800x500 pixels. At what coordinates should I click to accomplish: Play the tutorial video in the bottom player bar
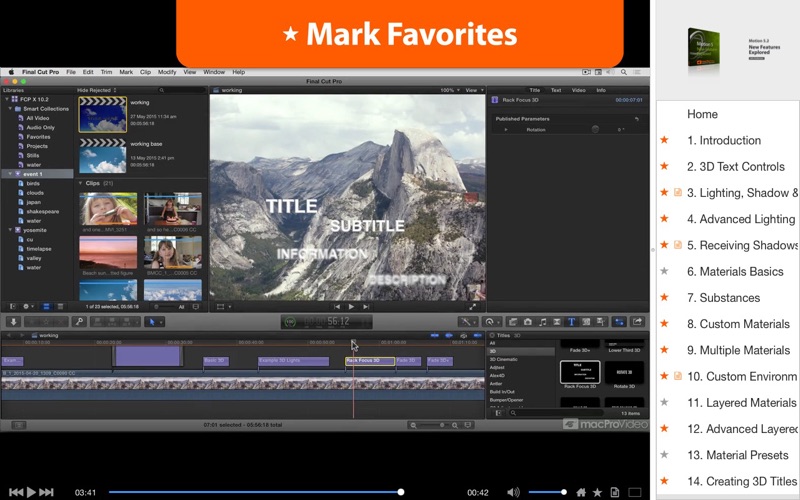click(x=31, y=492)
